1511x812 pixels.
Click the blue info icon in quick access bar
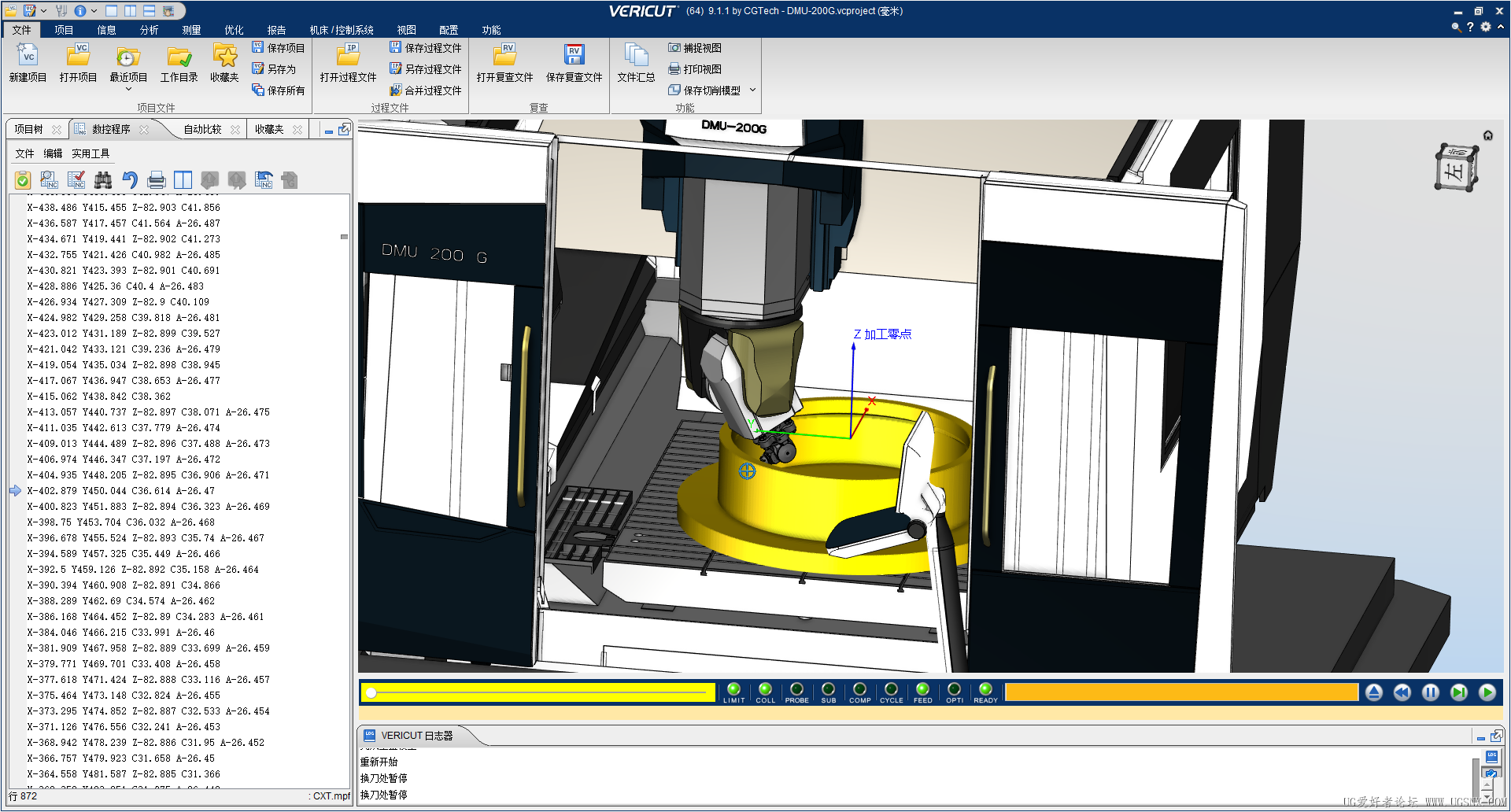79,11
